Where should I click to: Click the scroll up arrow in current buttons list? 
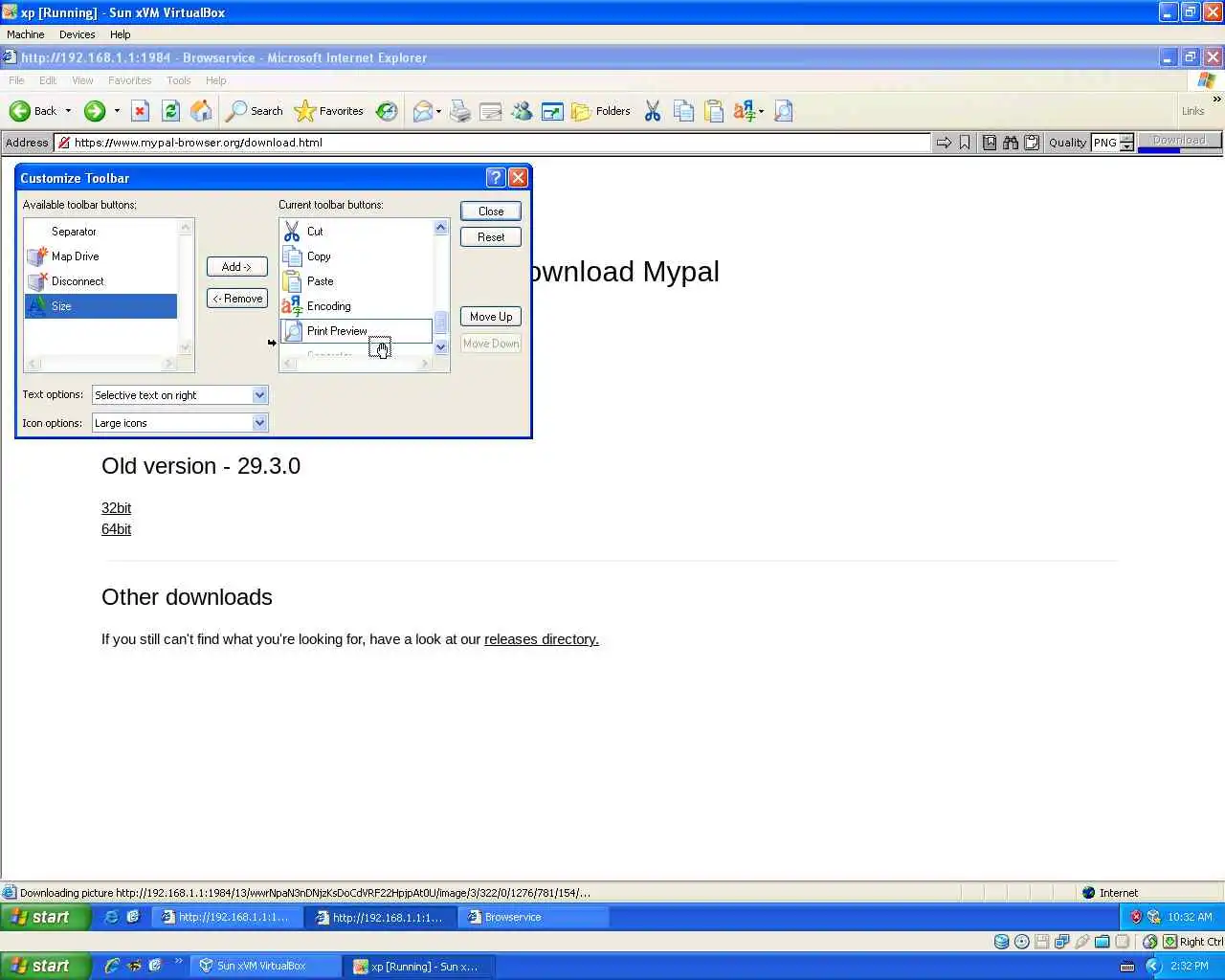point(441,228)
